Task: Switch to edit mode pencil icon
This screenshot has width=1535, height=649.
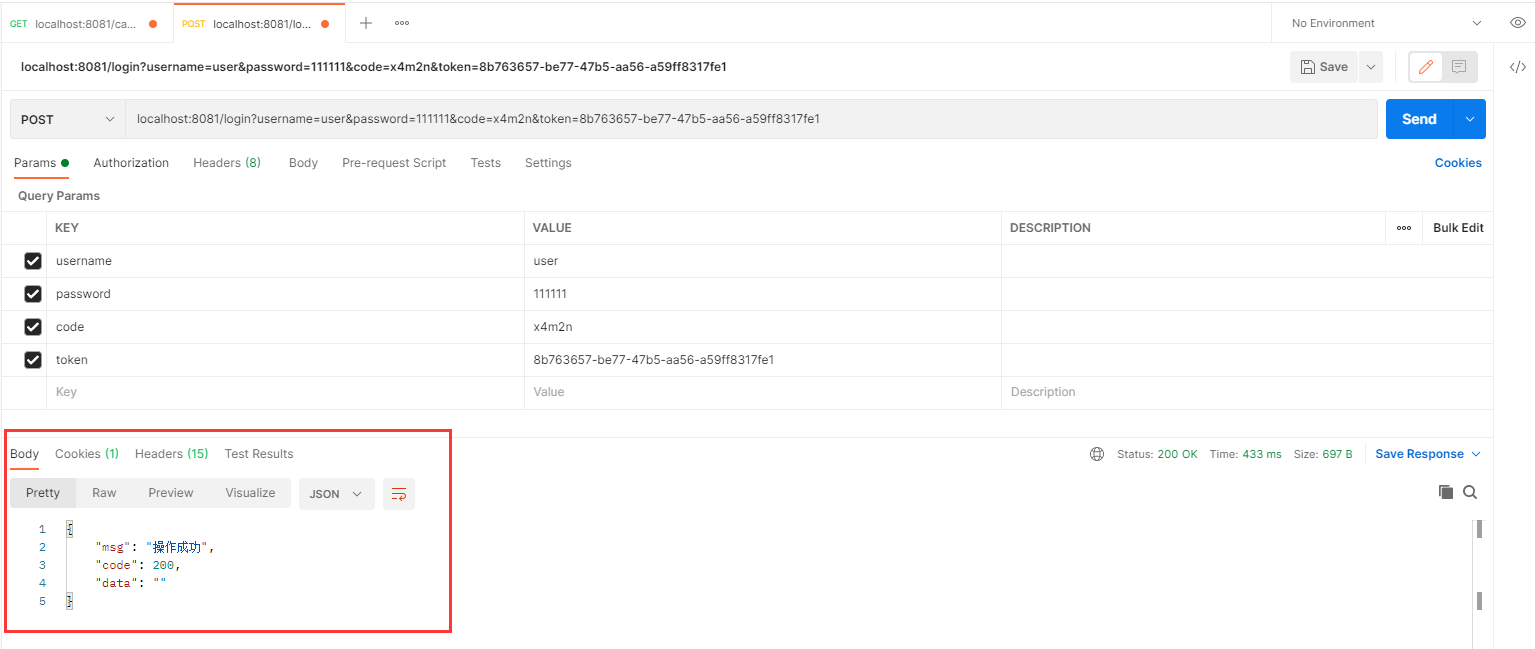Action: click(1426, 67)
